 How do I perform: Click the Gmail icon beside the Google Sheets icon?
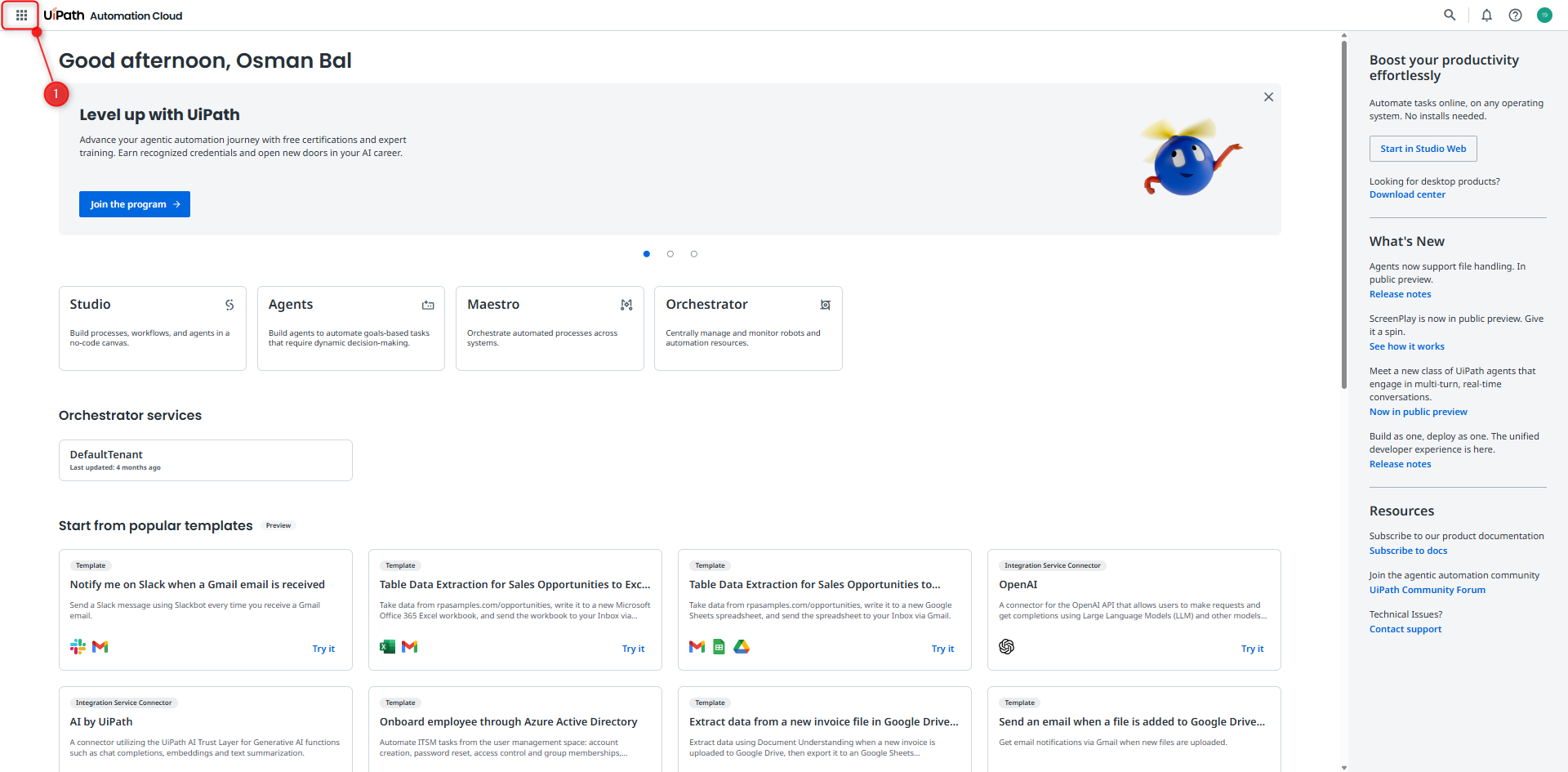(697, 647)
